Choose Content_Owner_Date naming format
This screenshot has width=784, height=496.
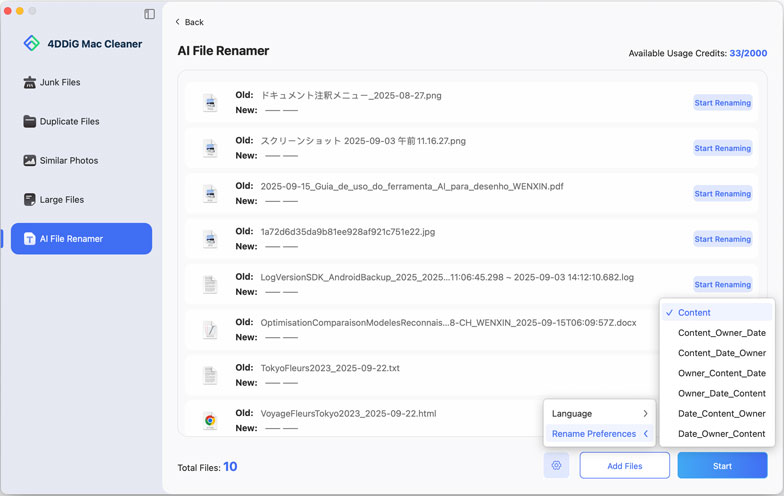(721, 333)
